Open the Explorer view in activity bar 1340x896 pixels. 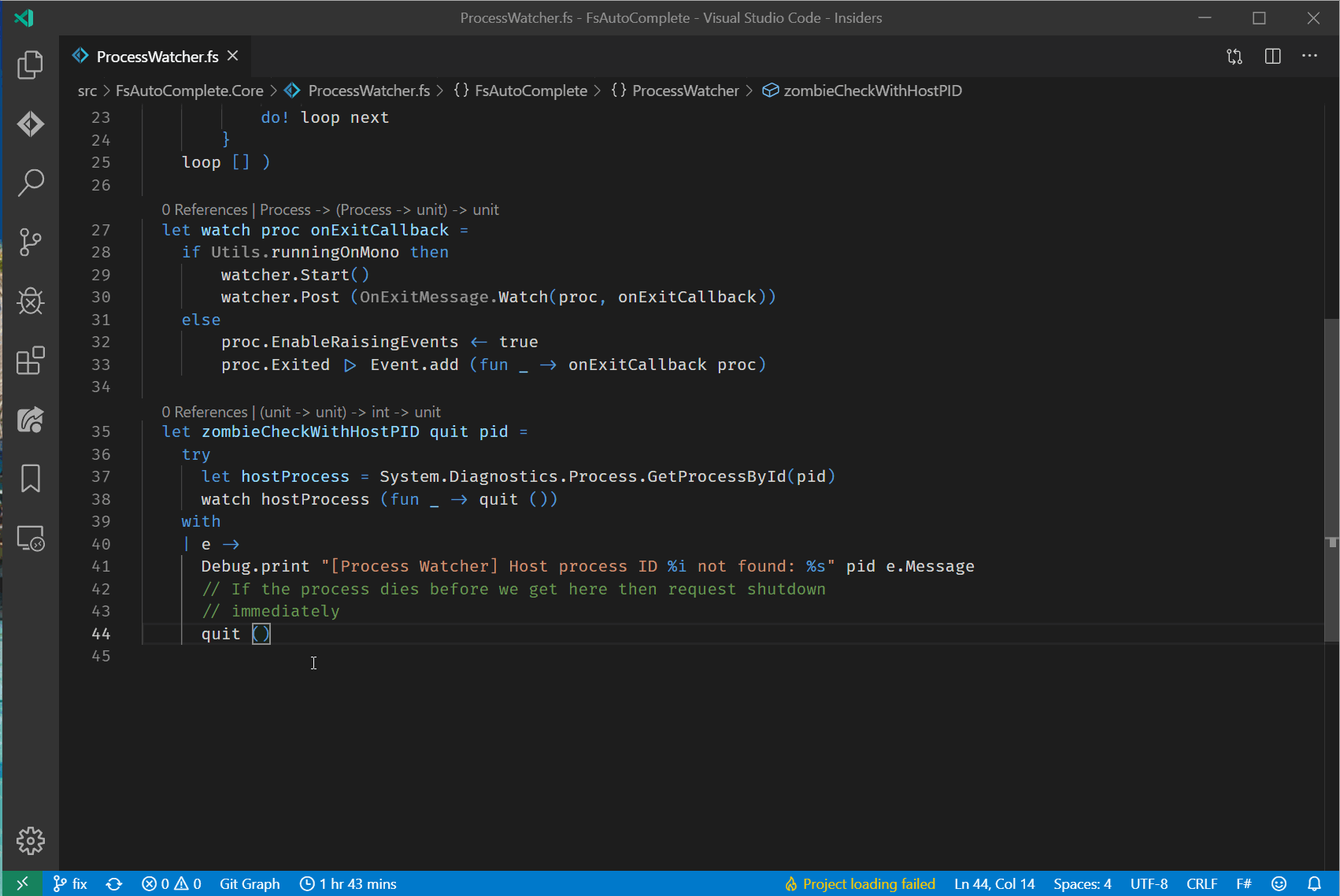31,65
